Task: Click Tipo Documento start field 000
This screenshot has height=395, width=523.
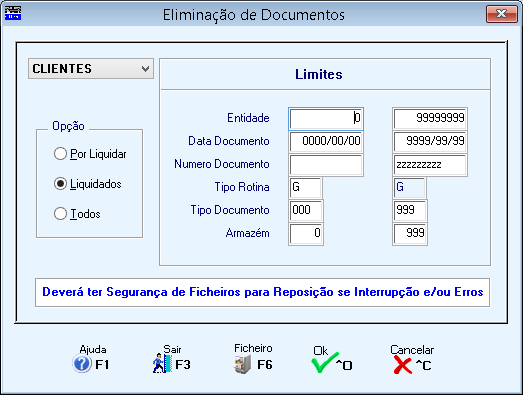Action: pos(306,211)
